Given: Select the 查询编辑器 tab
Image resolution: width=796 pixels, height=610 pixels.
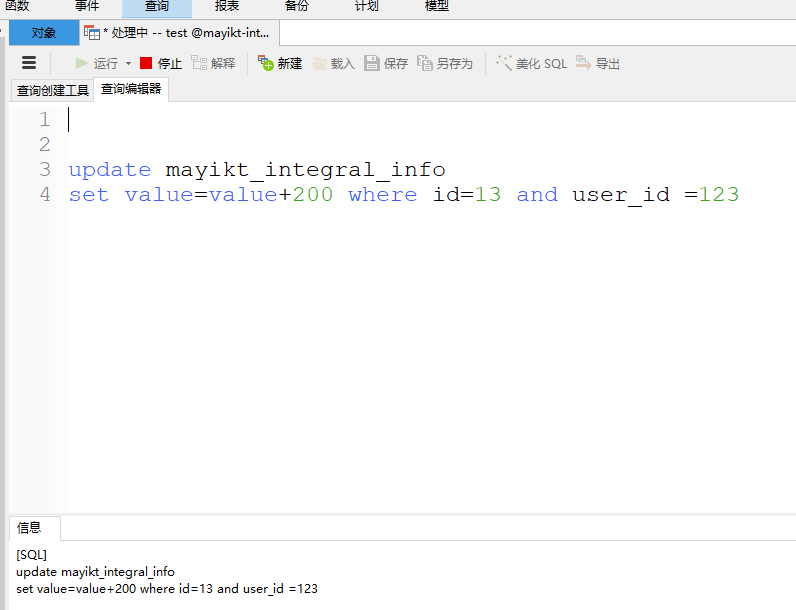Looking at the screenshot, I should [x=131, y=89].
